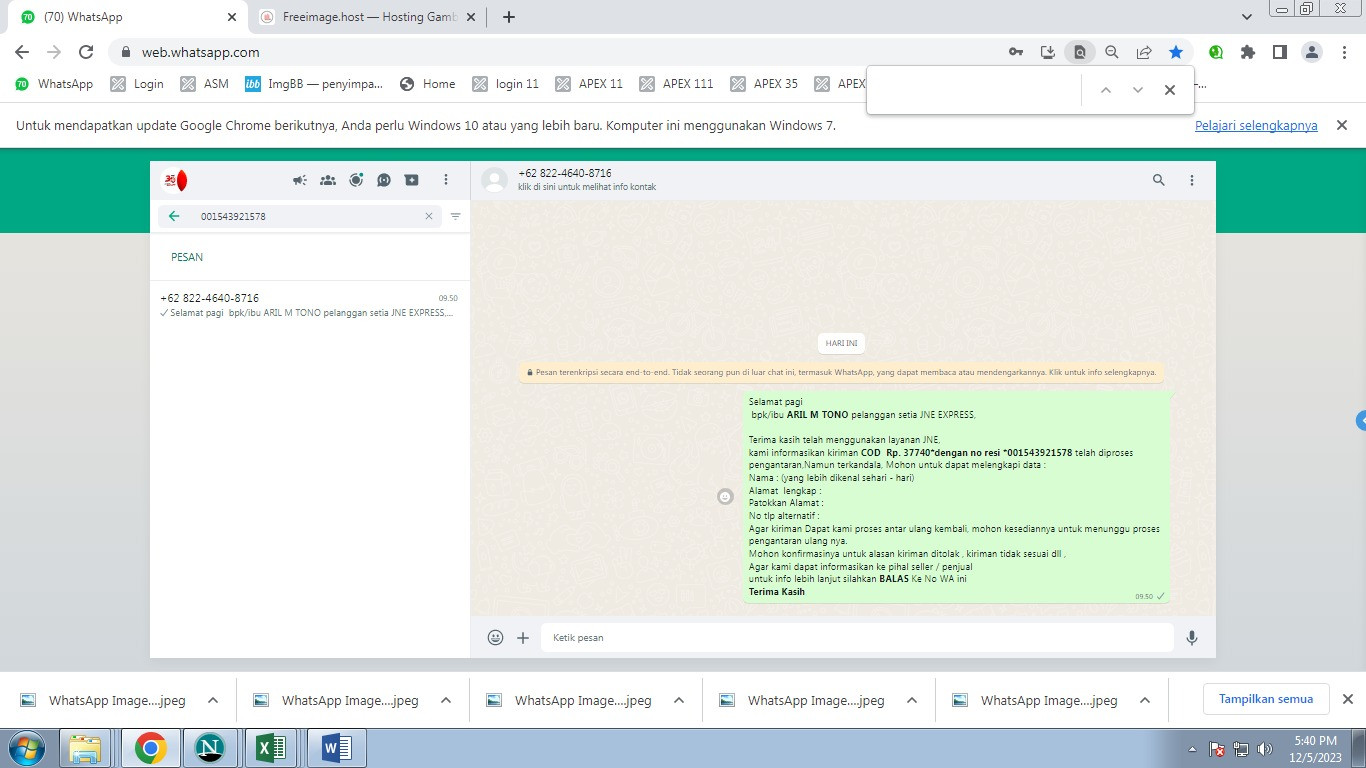Click the Ketik pesan message field

[857, 637]
